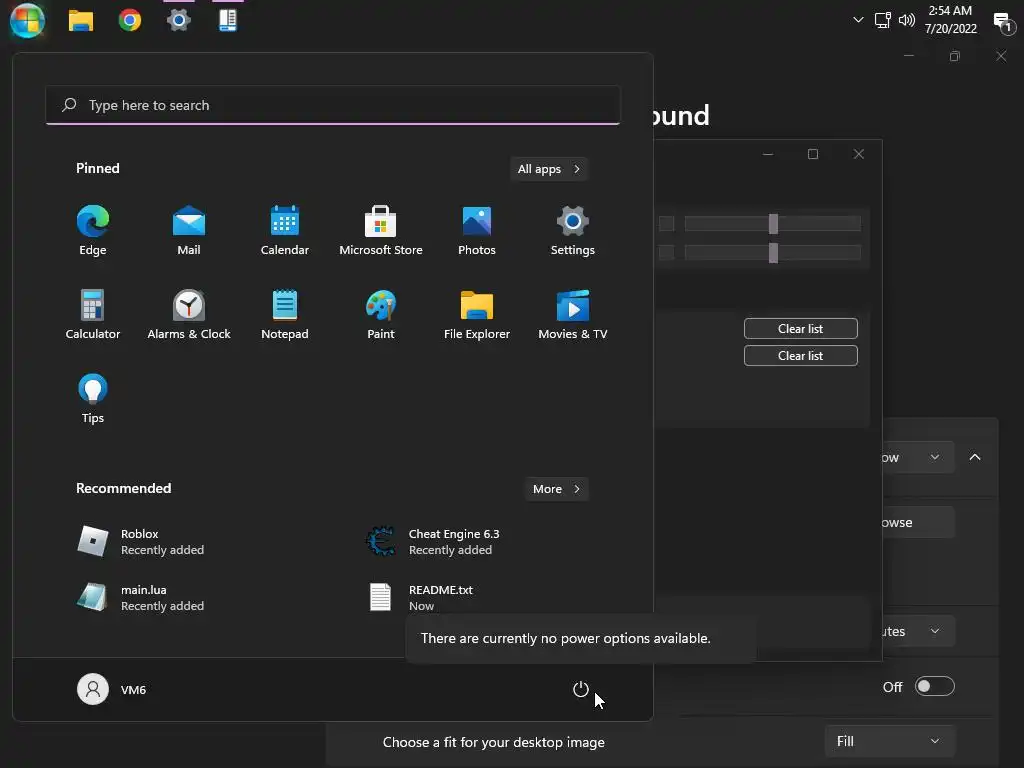Open the Fill fit dropdown
This screenshot has width=1024, height=768.
click(x=889, y=741)
